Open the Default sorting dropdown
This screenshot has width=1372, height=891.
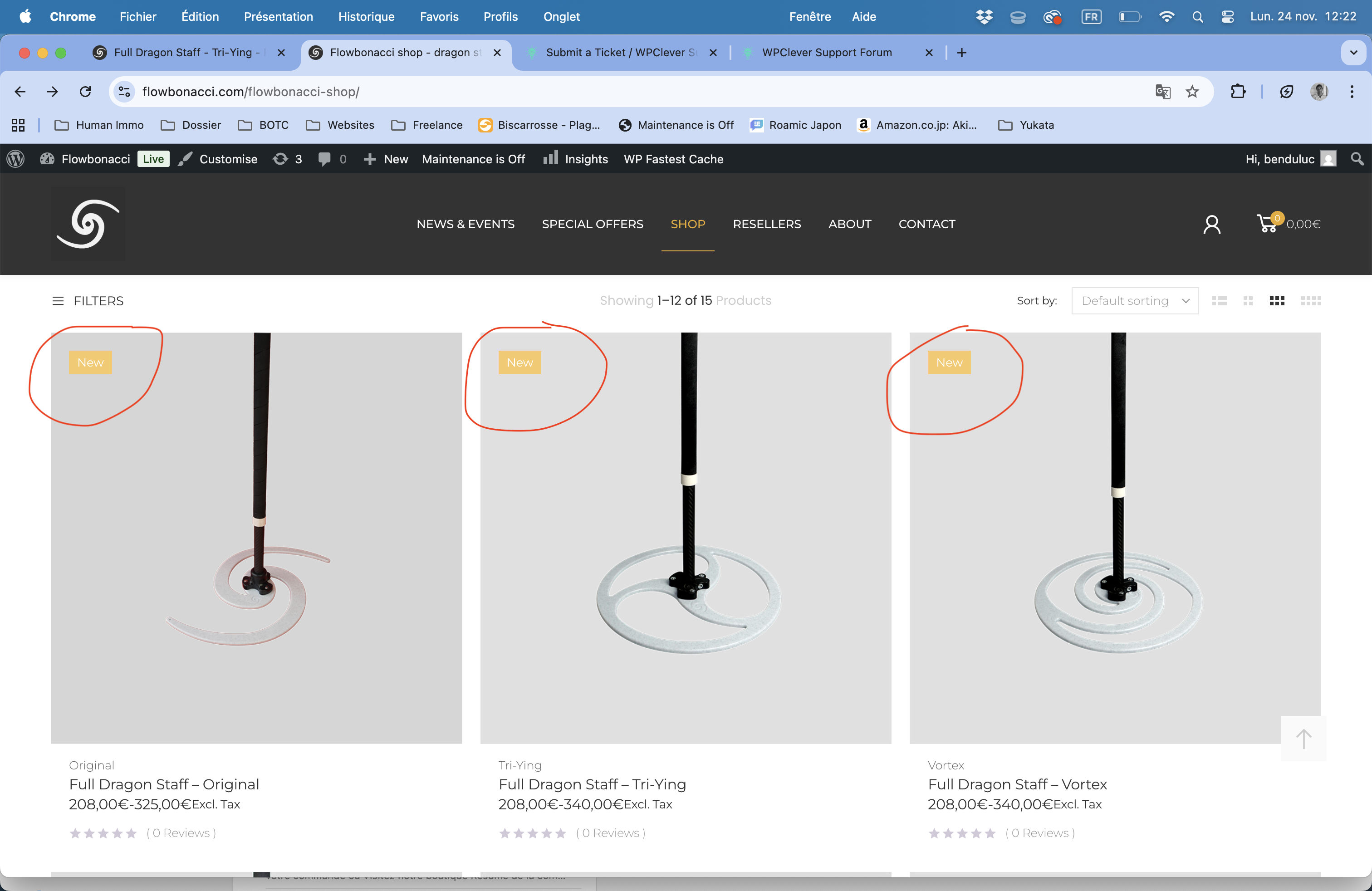tap(1134, 301)
